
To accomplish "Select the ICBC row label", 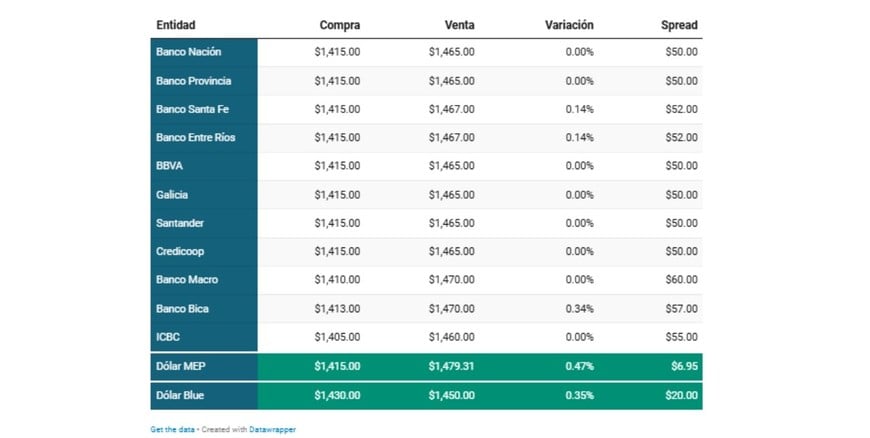I will tap(169, 337).
